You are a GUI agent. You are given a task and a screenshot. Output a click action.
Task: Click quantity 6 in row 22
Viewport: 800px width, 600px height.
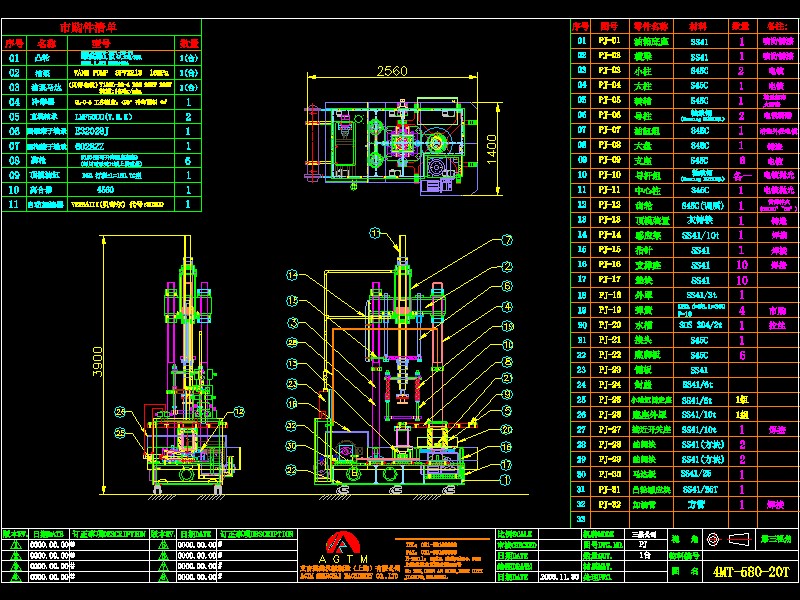pyautogui.click(x=742, y=355)
